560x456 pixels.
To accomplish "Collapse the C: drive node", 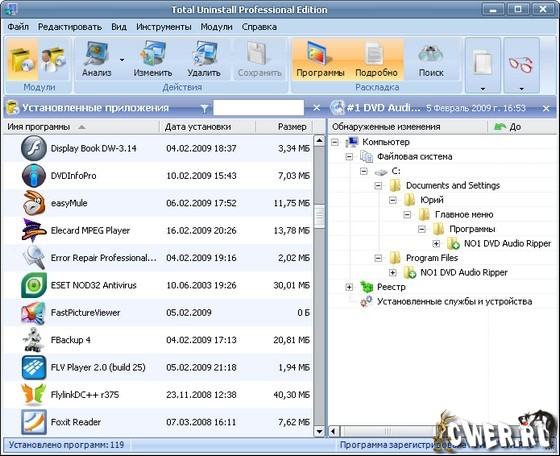I will 364,171.
